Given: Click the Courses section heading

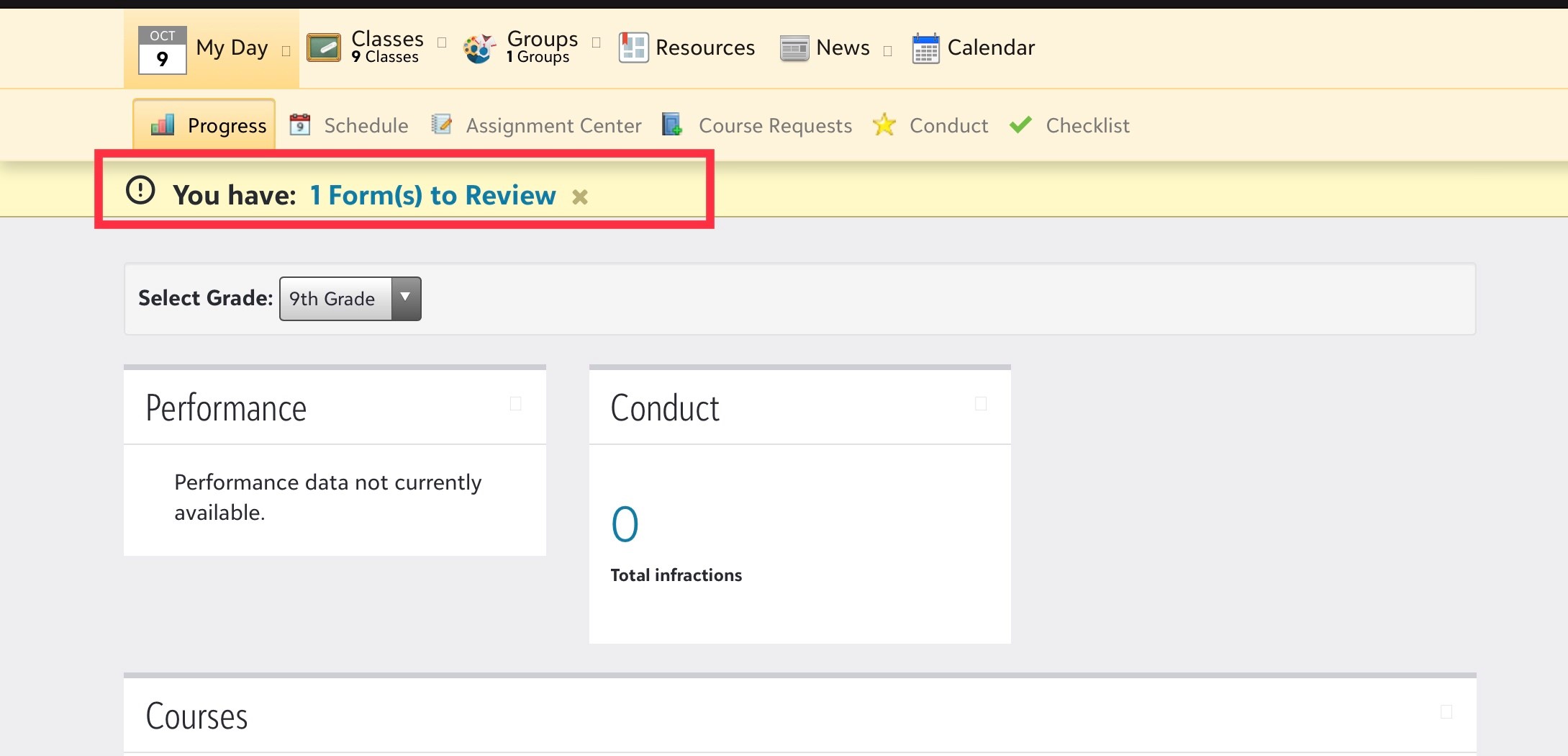Looking at the screenshot, I should (x=196, y=716).
